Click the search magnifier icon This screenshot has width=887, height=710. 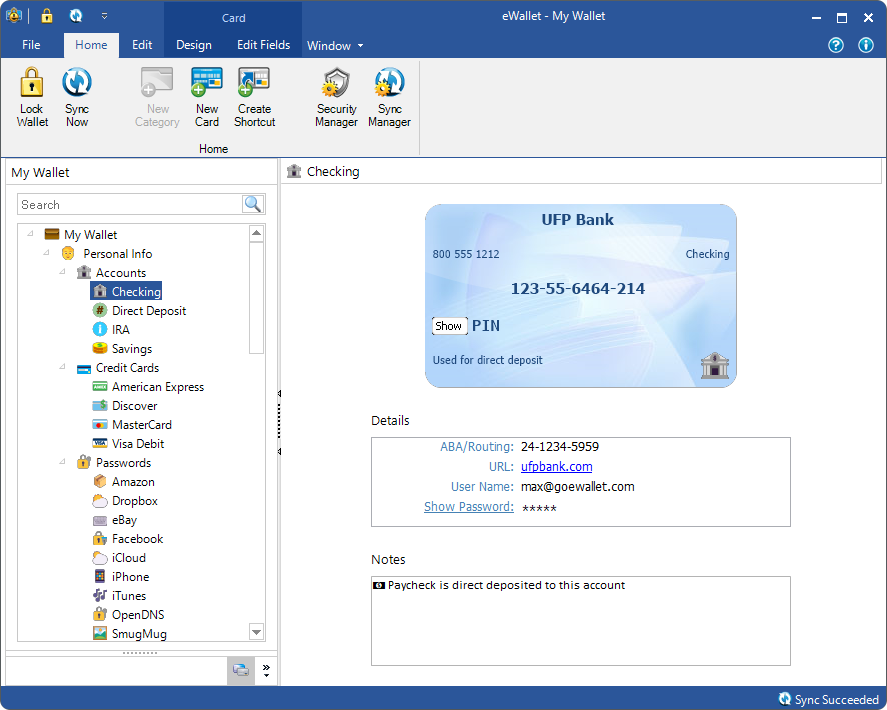click(x=253, y=204)
